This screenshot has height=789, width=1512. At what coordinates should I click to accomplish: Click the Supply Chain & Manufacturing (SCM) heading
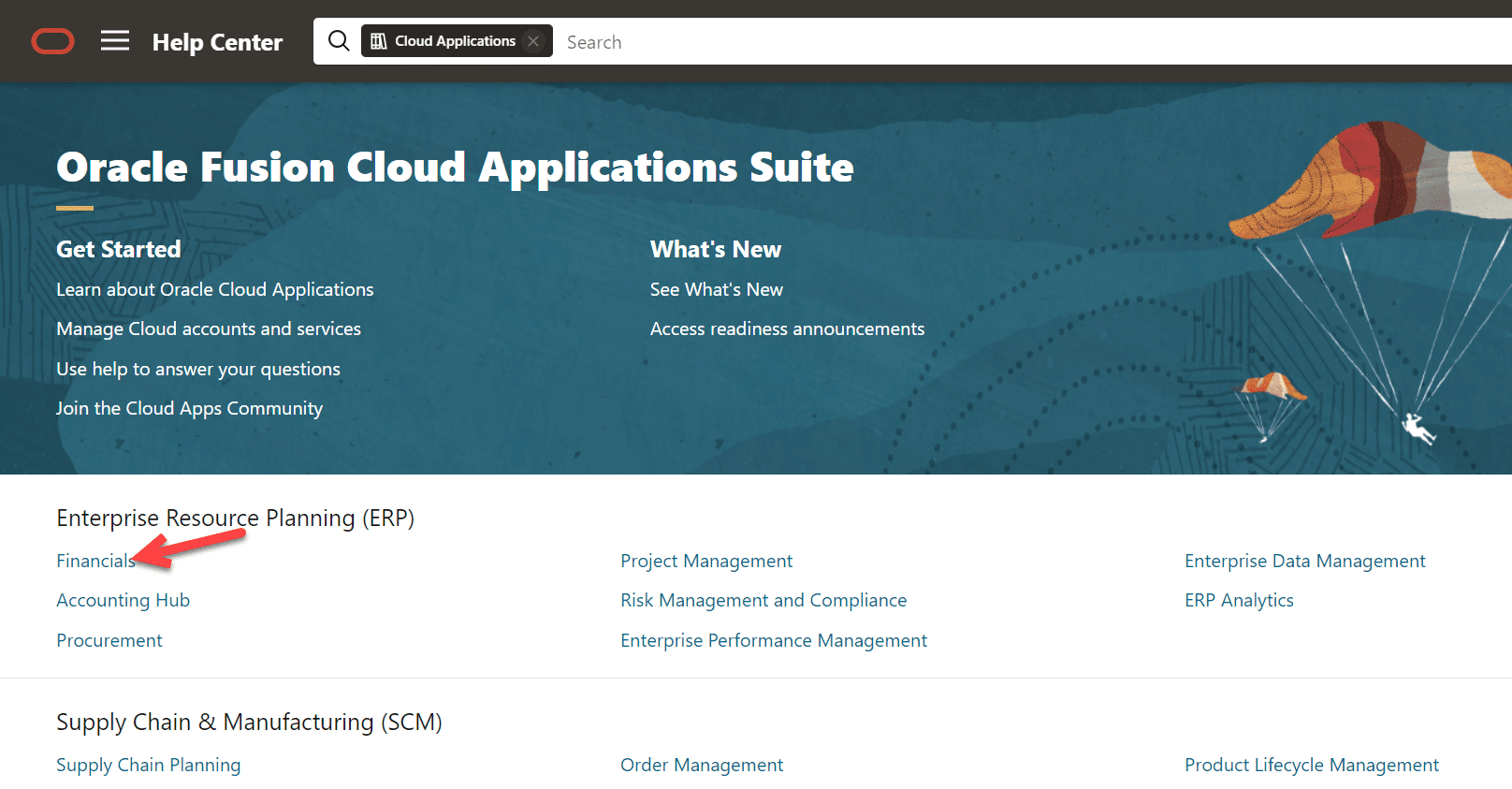coord(249,722)
